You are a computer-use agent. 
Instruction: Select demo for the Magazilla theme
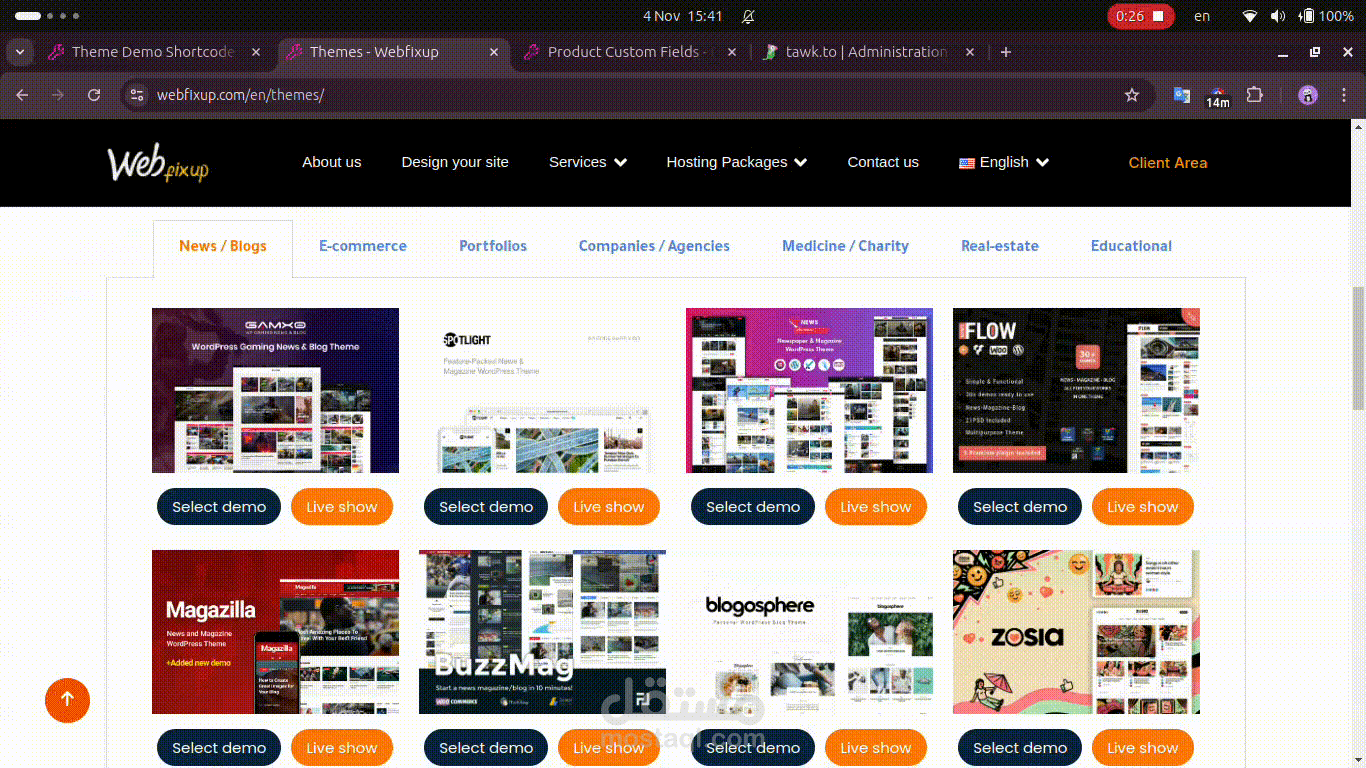click(219, 748)
